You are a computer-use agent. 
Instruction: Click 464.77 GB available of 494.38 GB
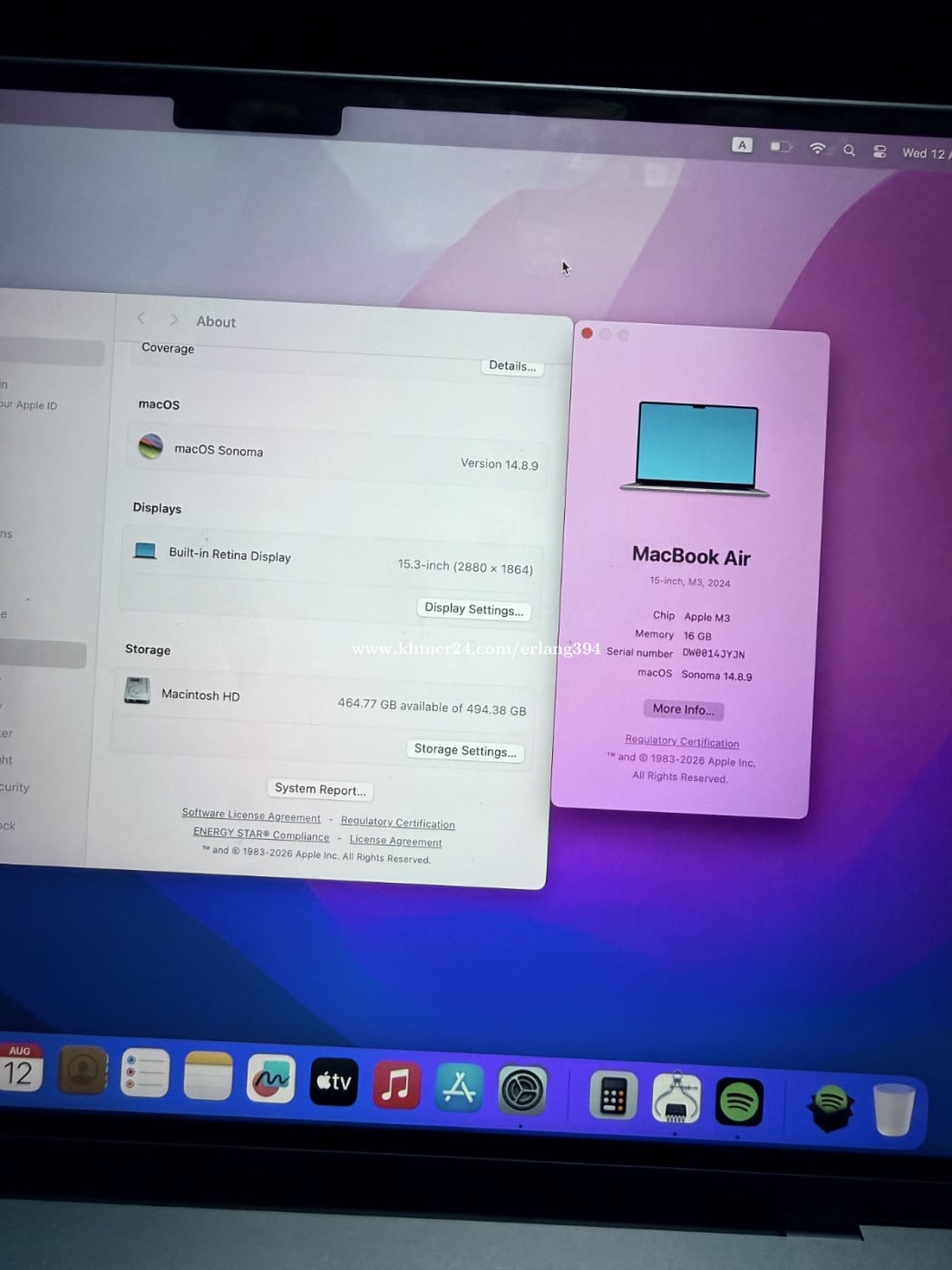coord(432,707)
